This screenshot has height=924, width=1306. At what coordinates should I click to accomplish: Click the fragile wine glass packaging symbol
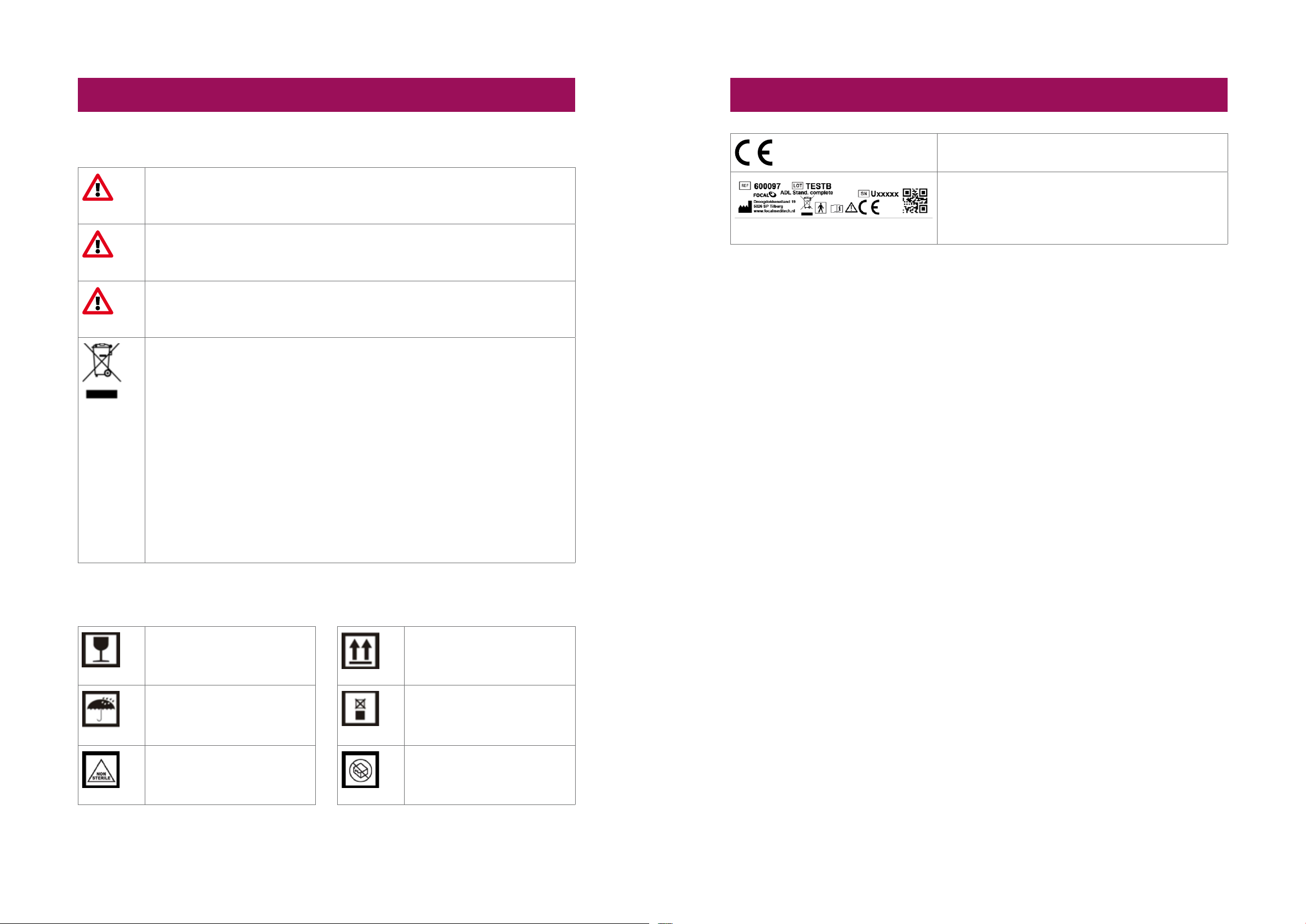101,649
